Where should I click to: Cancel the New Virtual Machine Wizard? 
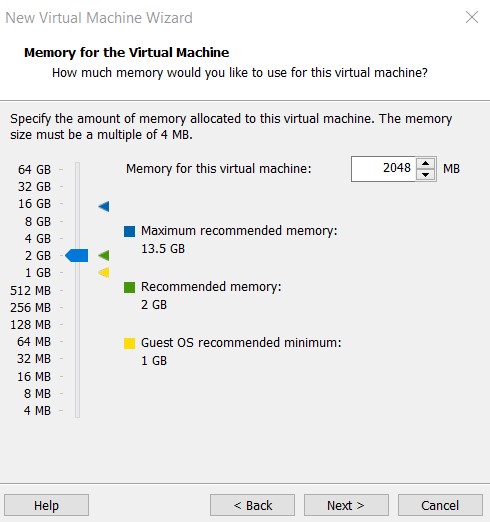pyautogui.click(x=440, y=505)
